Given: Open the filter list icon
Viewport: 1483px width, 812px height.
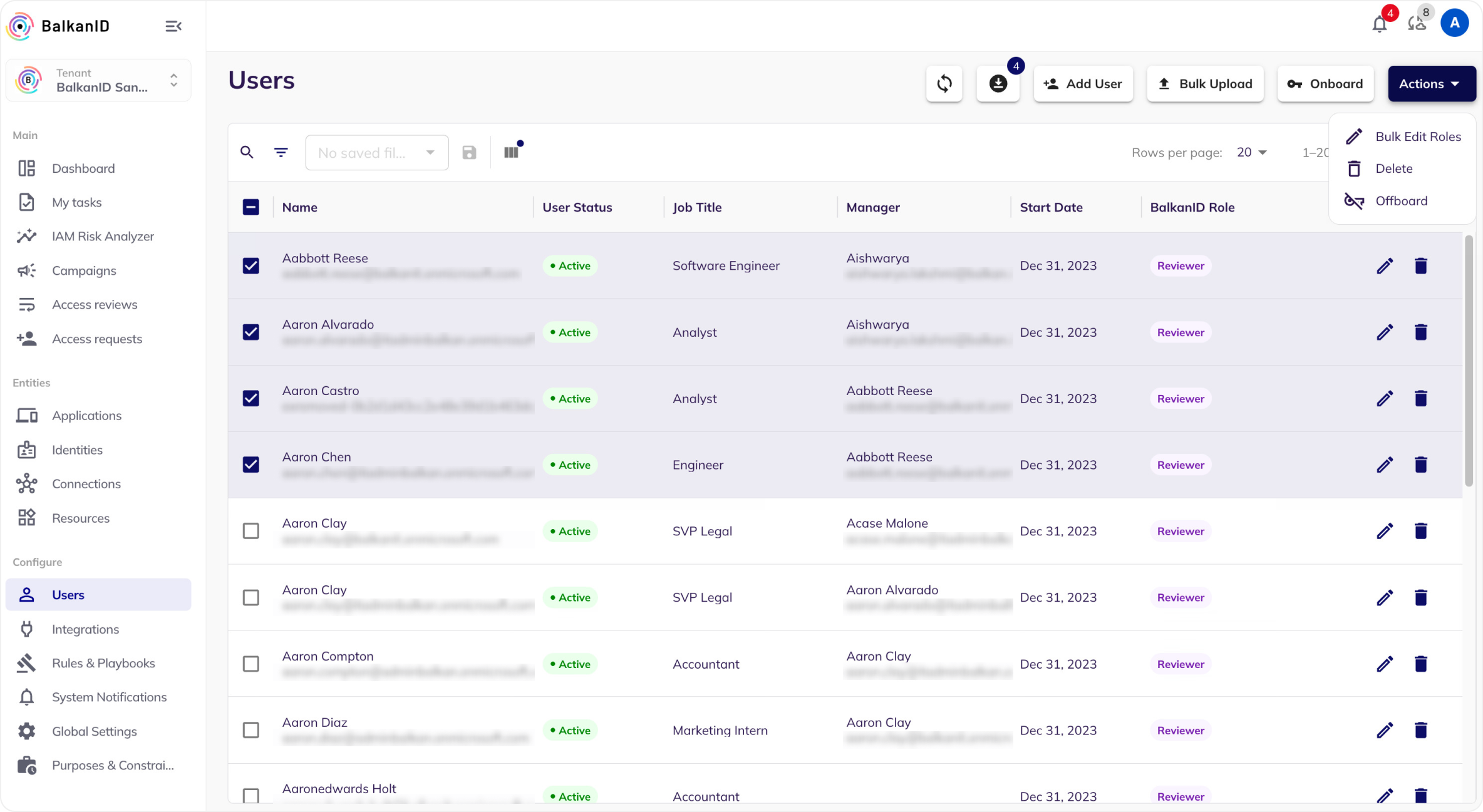Looking at the screenshot, I should 281,152.
